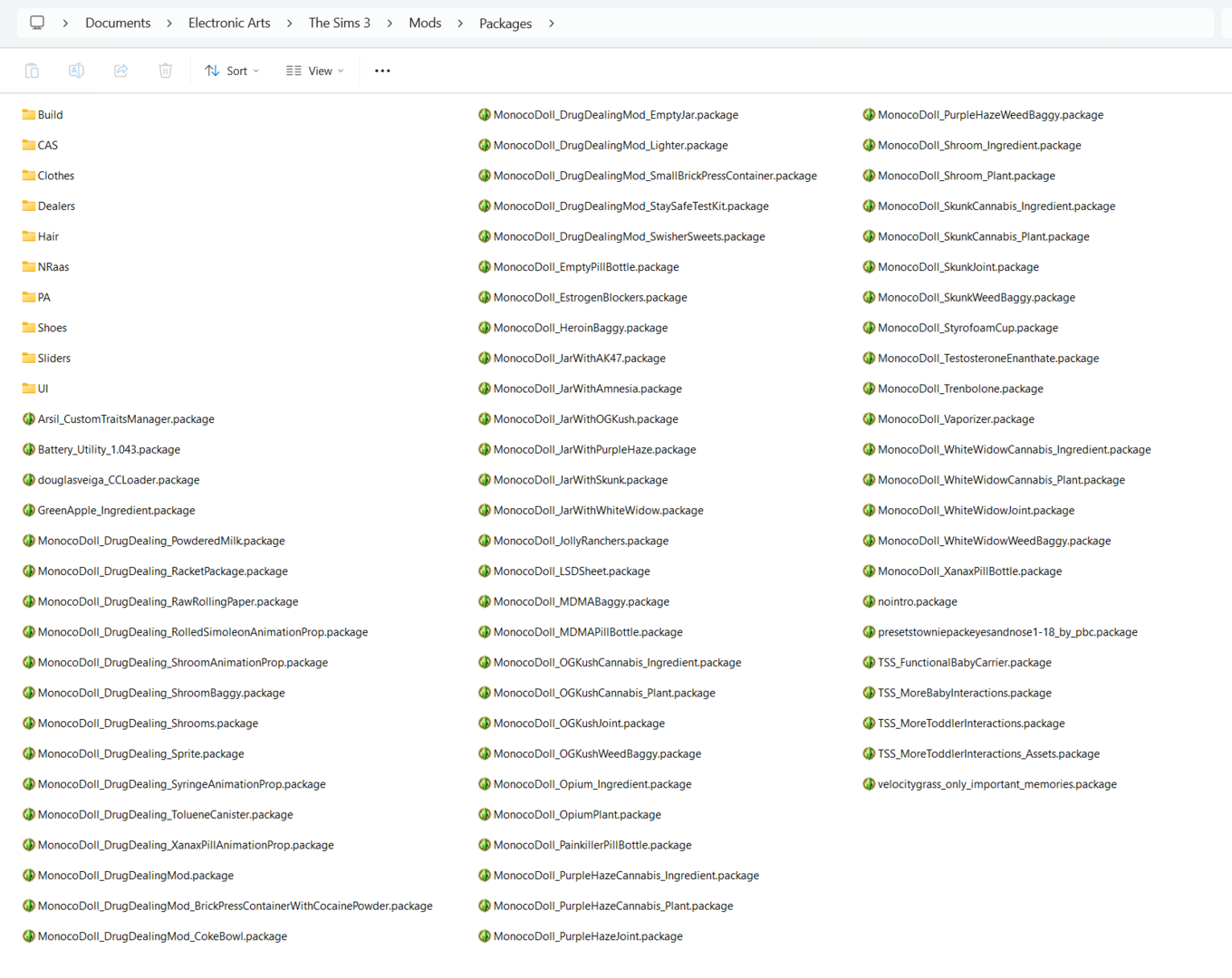Select MonocoDoll_EstrogenBlockers.package file name
Viewport: 1232px width, 978px height.
591,297
